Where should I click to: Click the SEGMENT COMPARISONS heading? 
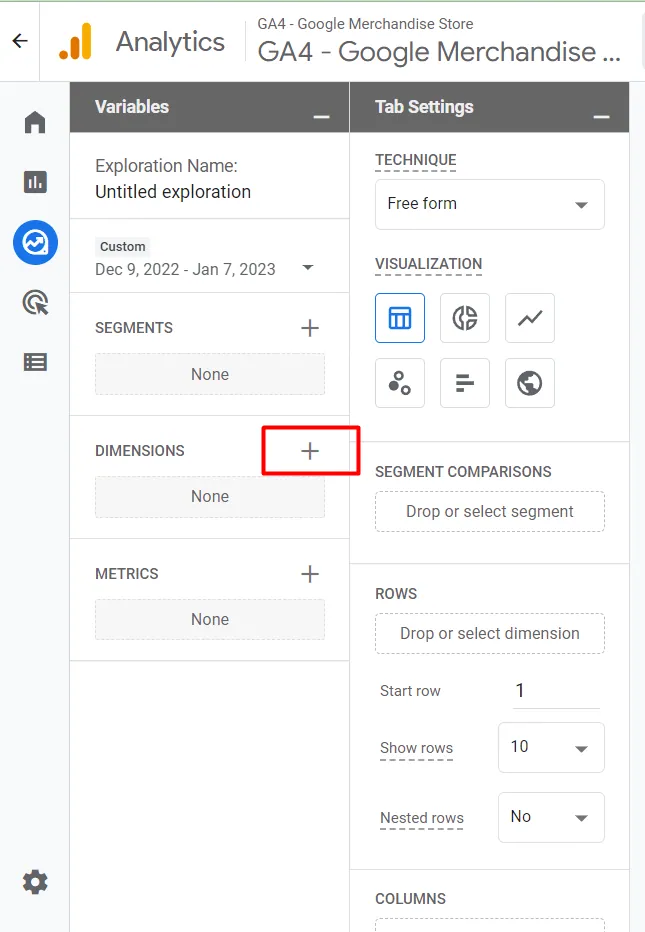pyautogui.click(x=463, y=472)
